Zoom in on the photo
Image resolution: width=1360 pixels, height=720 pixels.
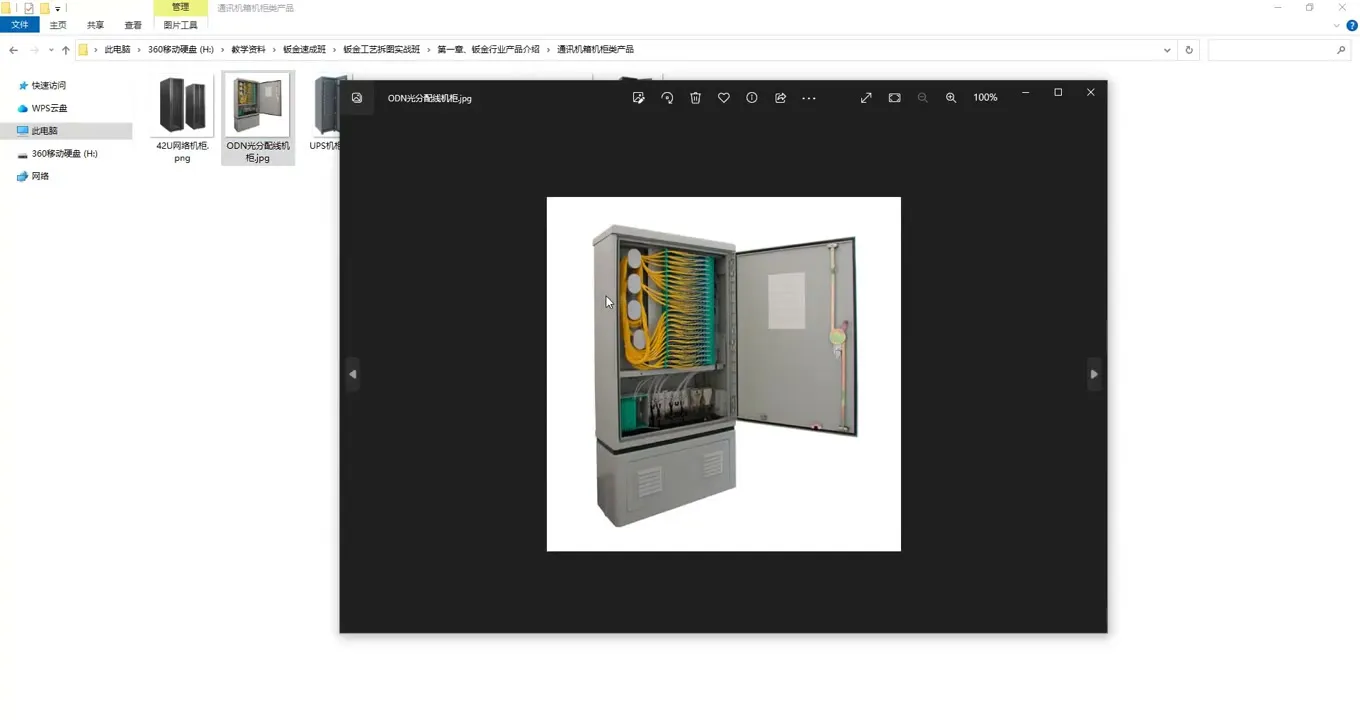click(951, 98)
